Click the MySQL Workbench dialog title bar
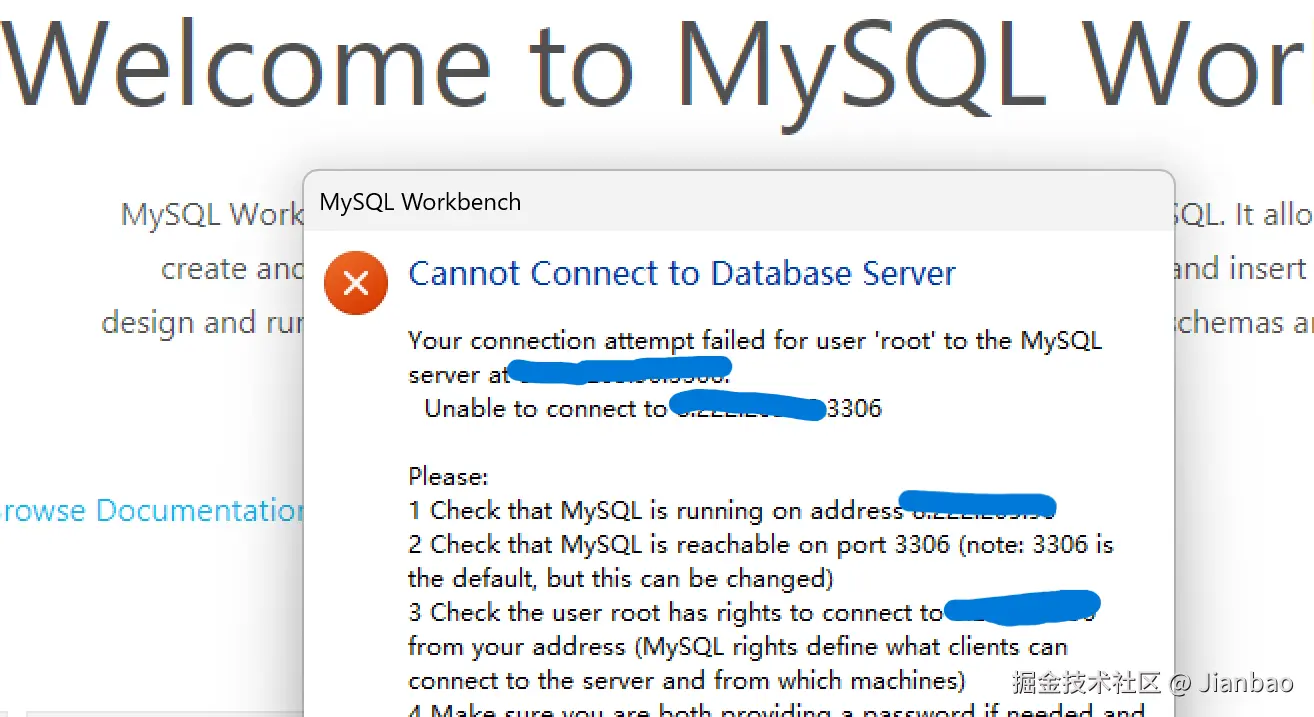1314x717 pixels. point(738,202)
